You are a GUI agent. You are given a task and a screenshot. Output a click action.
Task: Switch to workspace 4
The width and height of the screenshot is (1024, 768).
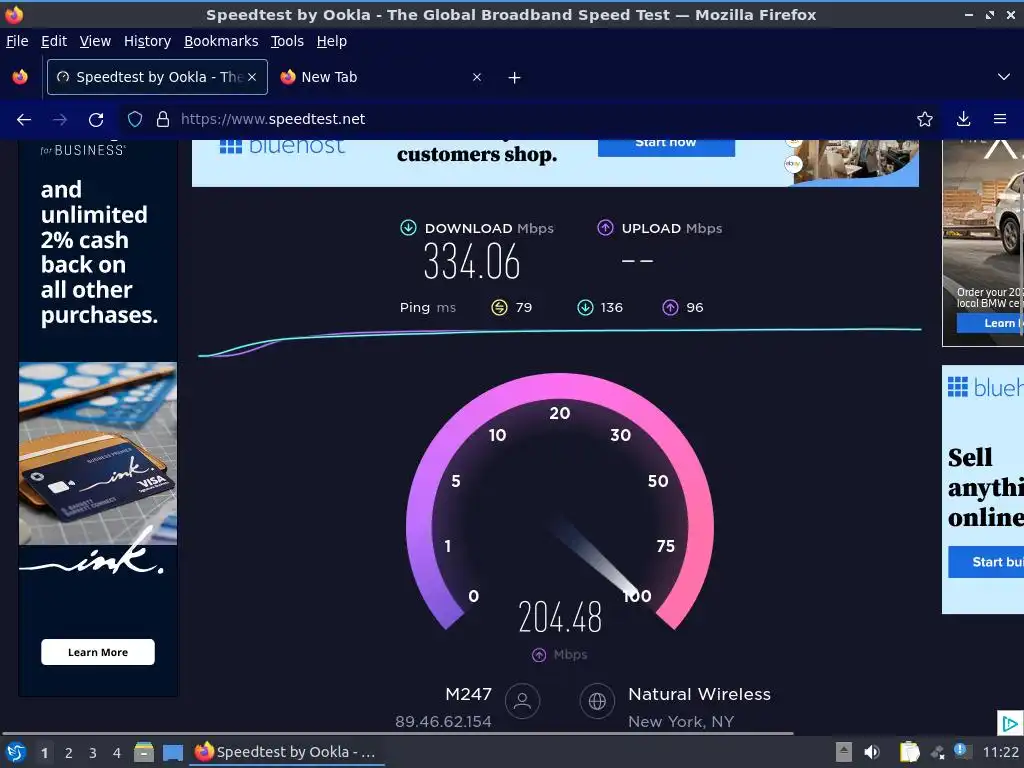(x=117, y=753)
